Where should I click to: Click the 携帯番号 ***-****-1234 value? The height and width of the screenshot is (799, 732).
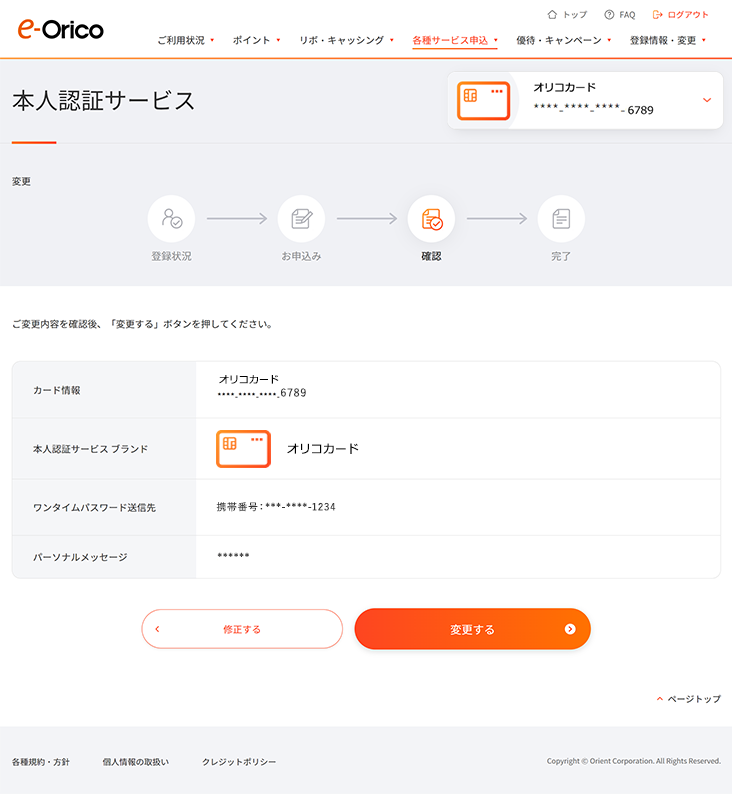tap(276, 507)
